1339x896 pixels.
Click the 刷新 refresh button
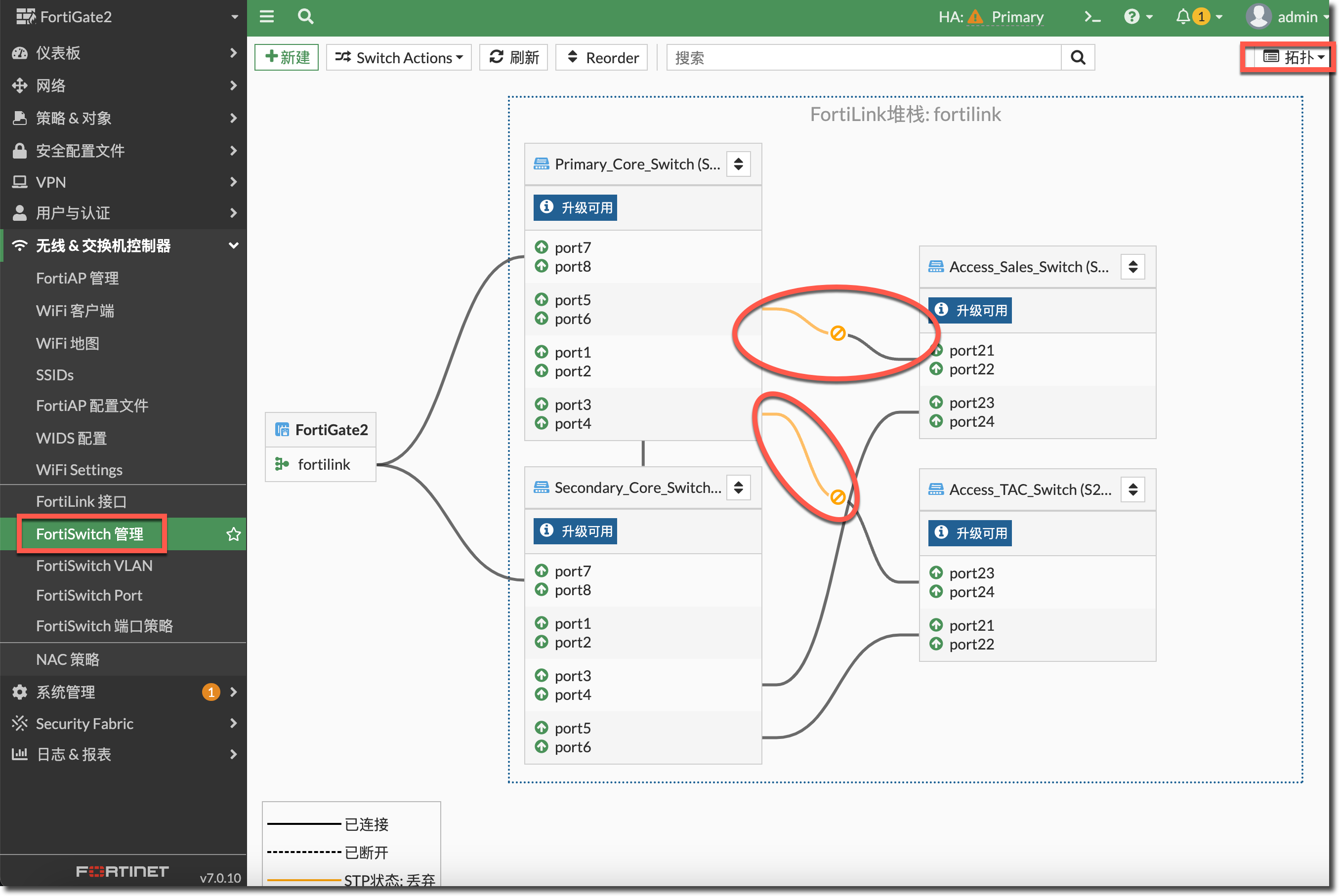513,58
